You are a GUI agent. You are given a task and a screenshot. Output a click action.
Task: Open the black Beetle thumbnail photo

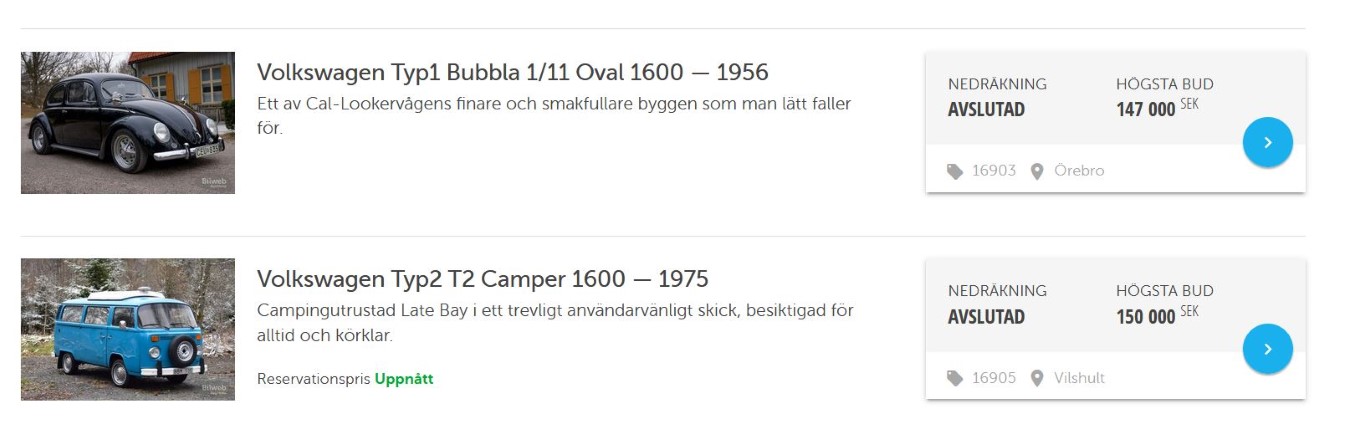pyautogui.click(x=128, y=123)
